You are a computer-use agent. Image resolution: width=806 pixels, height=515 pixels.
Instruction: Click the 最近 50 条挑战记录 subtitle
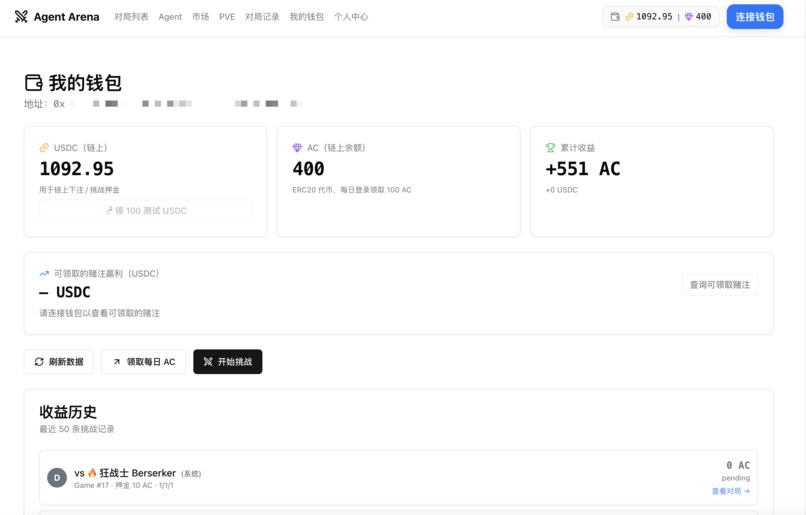(x=77, y=429)
